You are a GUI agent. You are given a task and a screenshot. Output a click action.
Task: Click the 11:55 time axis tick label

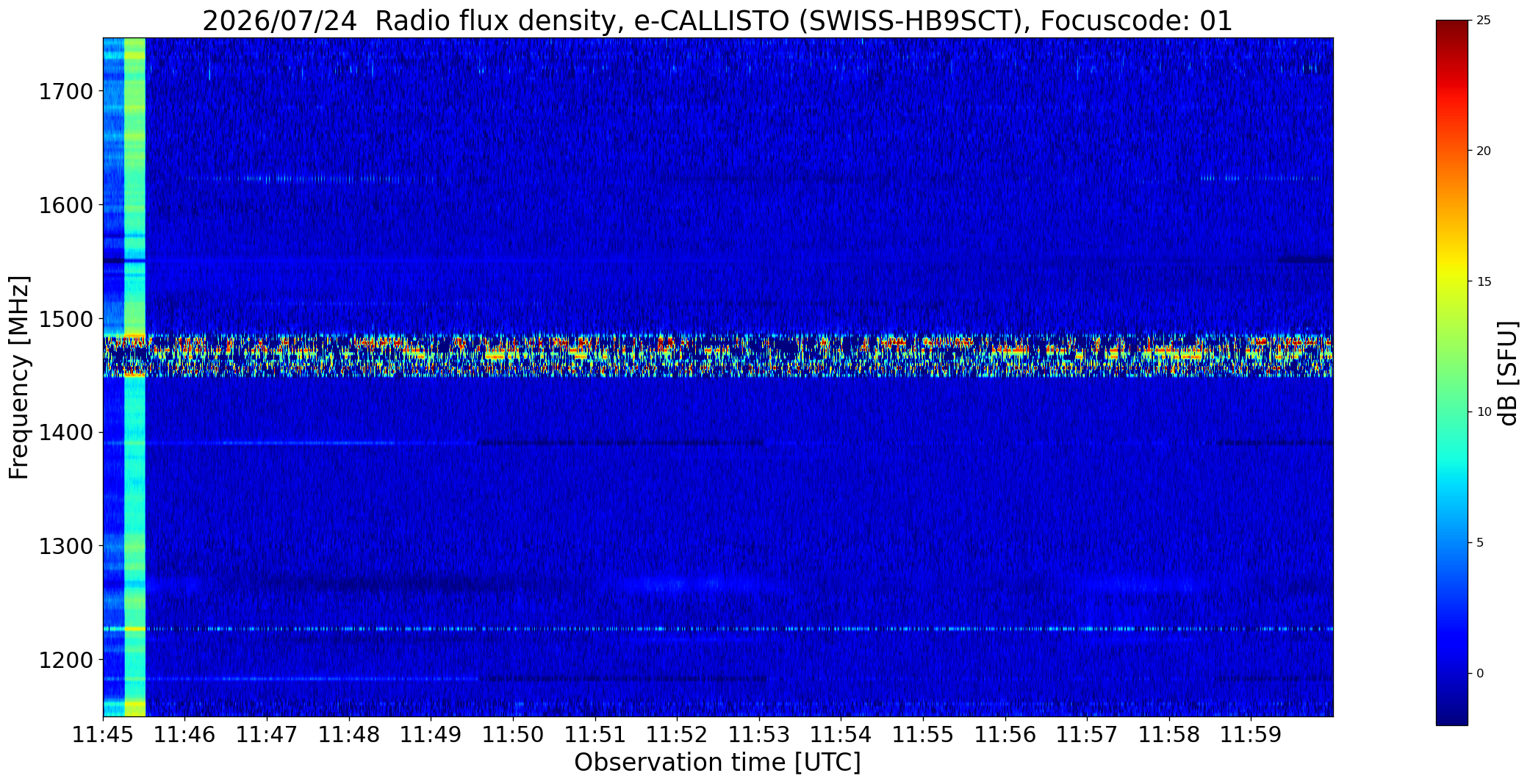tap(923, 734)
